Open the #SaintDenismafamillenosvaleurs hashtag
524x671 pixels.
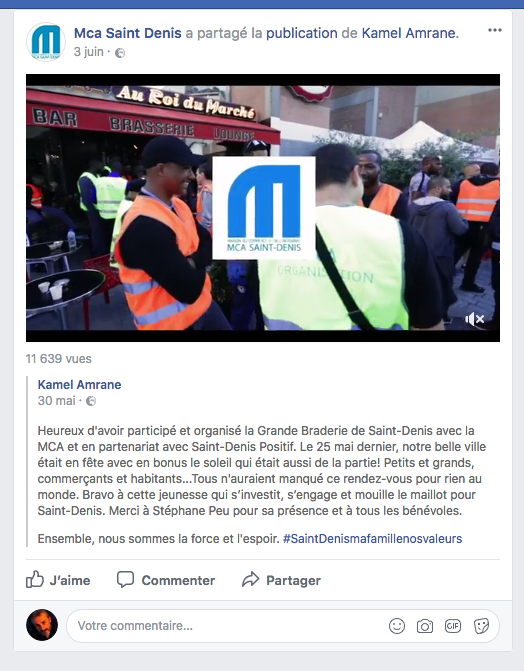pos(372,538)
